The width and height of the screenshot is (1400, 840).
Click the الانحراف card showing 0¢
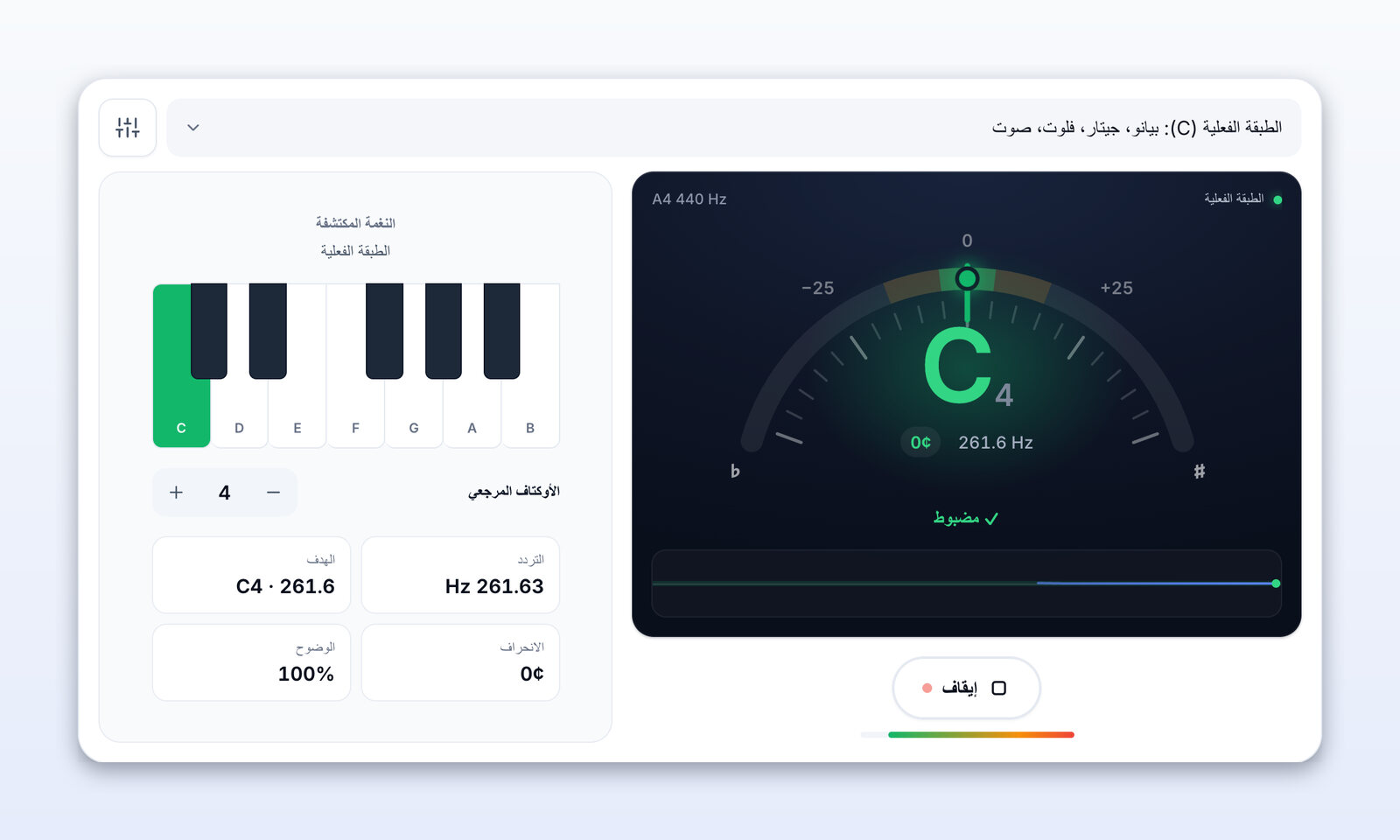click(460, 662)
